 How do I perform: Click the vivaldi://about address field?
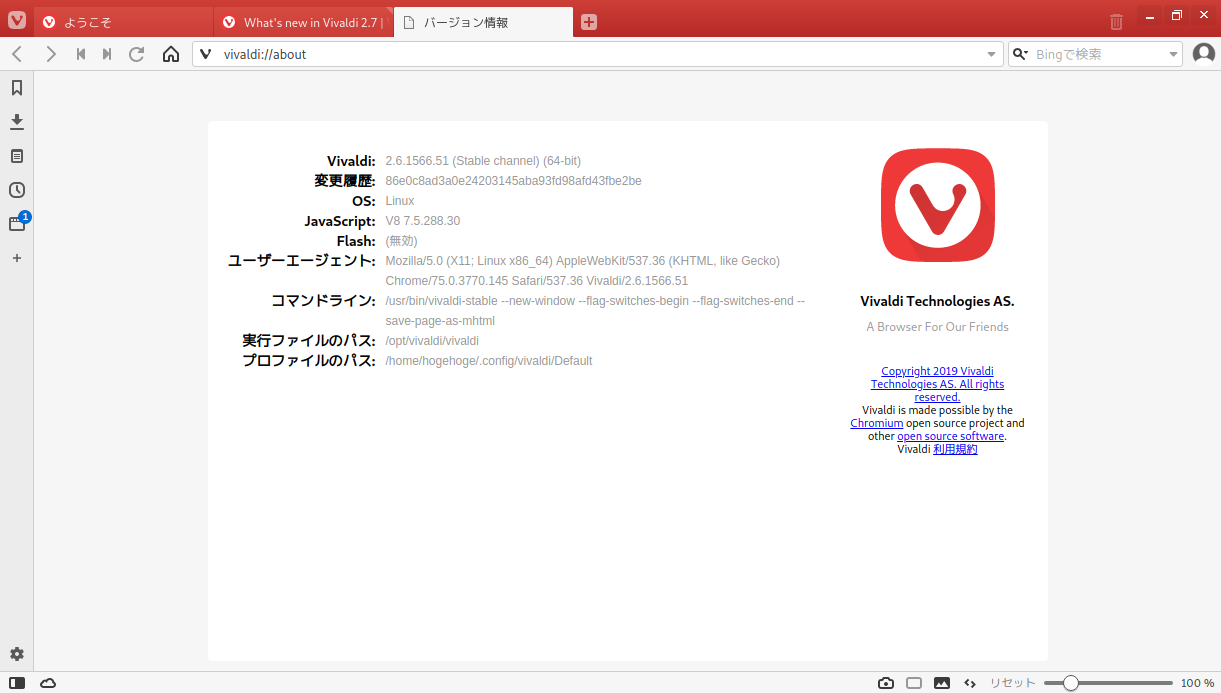click(x=600, y=54)
